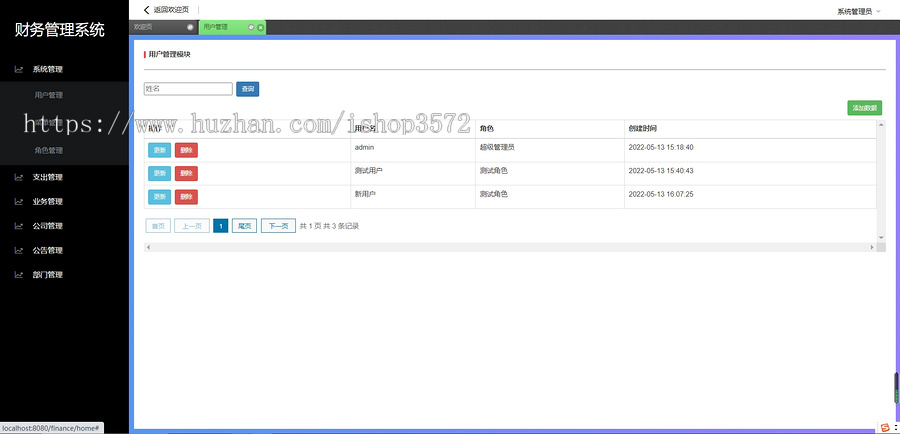900x434 pixels.
Task: Click the chart icon beside 部门管理
Action: click(19, 275)
